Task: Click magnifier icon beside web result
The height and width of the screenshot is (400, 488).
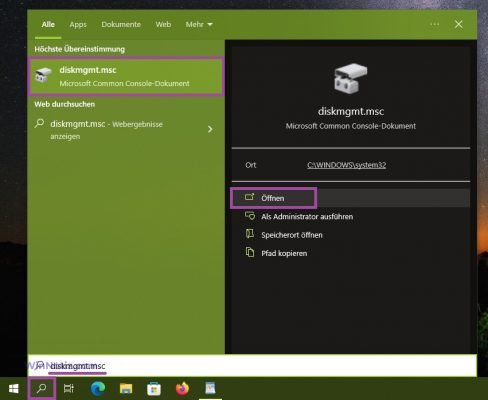Action: pyautogui.click(x=39, y=124)
